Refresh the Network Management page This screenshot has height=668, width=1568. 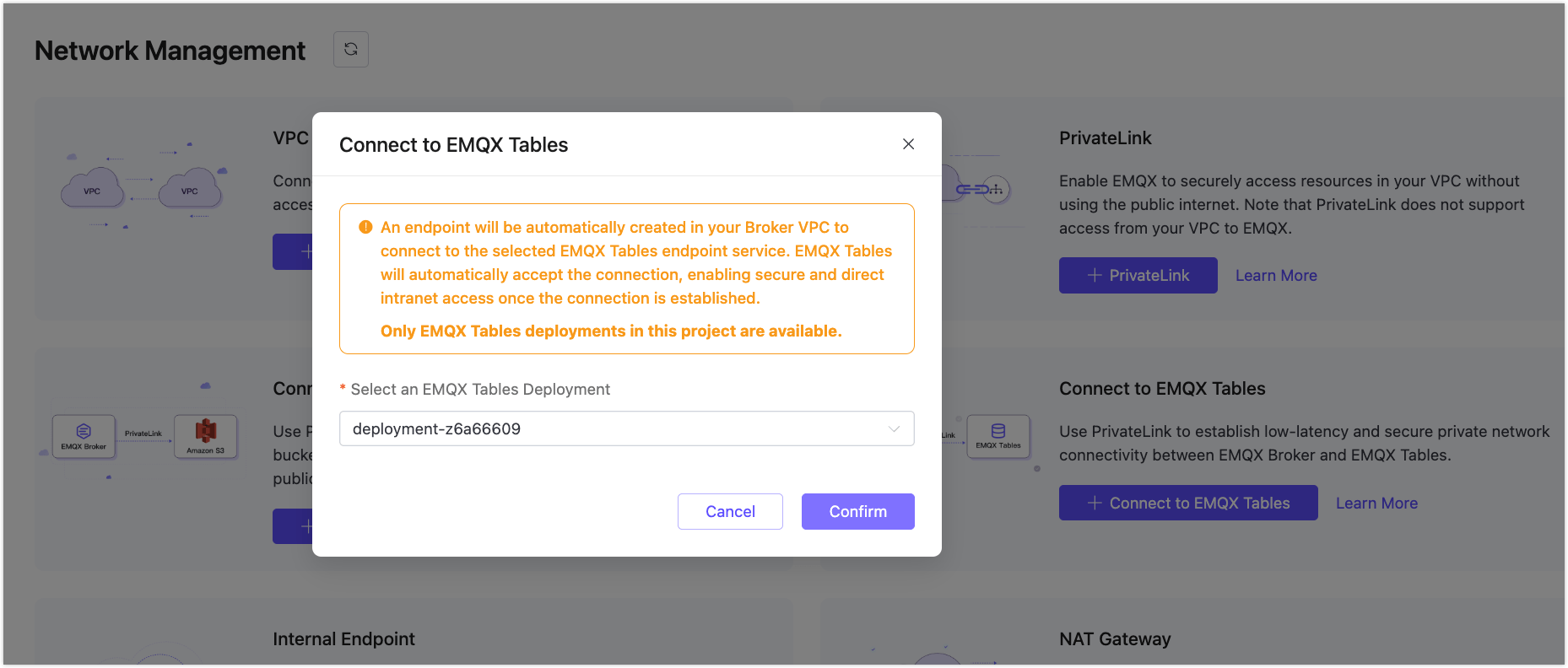(350, 49)
